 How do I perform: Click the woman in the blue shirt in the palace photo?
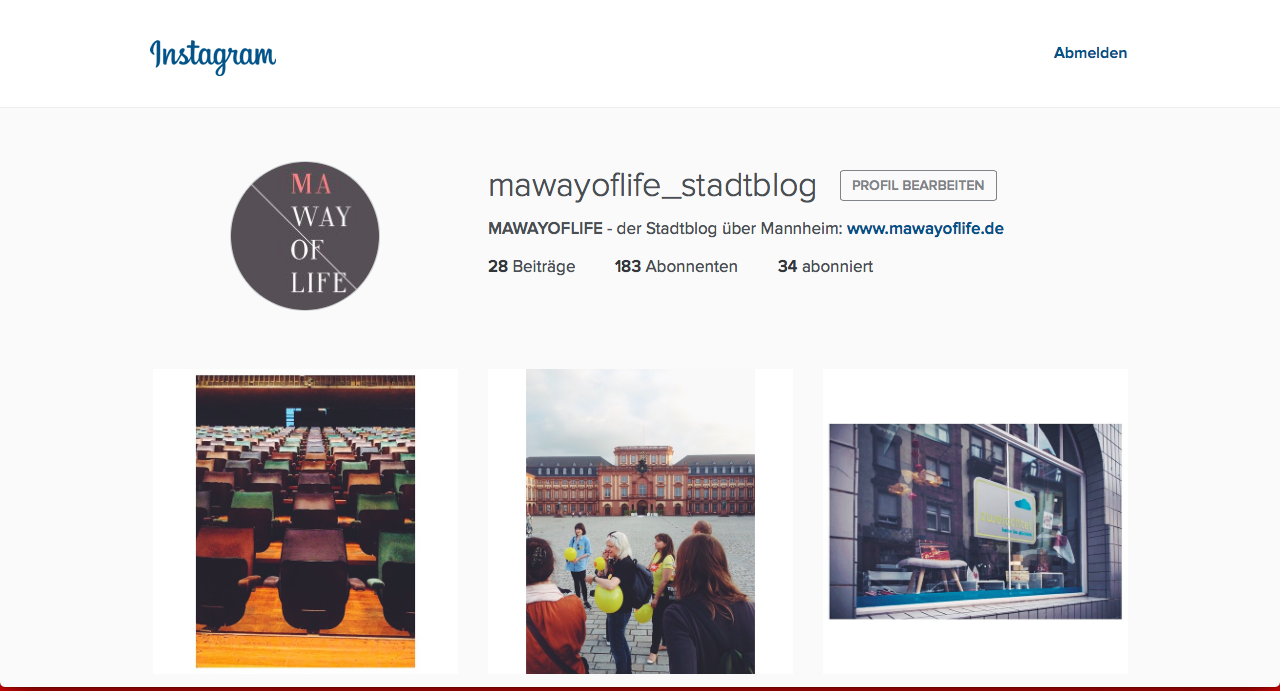pos(578,561)
